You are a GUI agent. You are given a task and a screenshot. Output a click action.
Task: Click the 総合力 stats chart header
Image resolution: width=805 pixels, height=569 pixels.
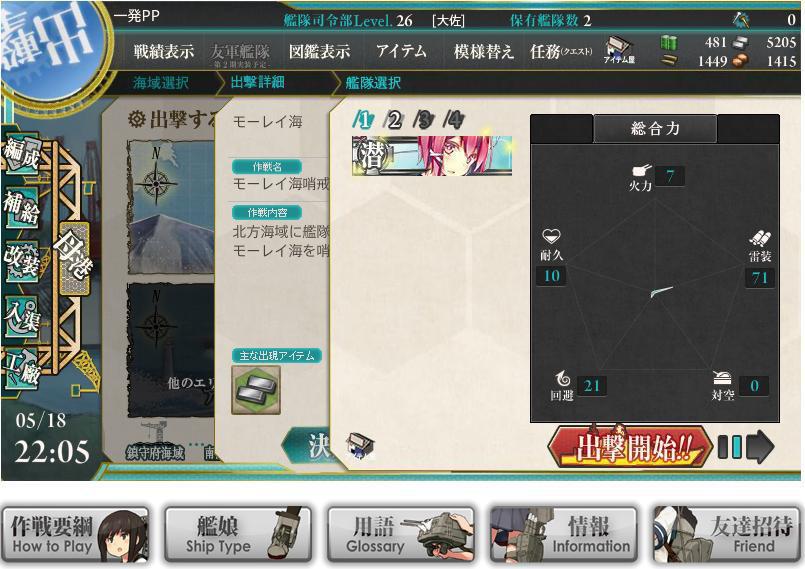pos(655,128)
